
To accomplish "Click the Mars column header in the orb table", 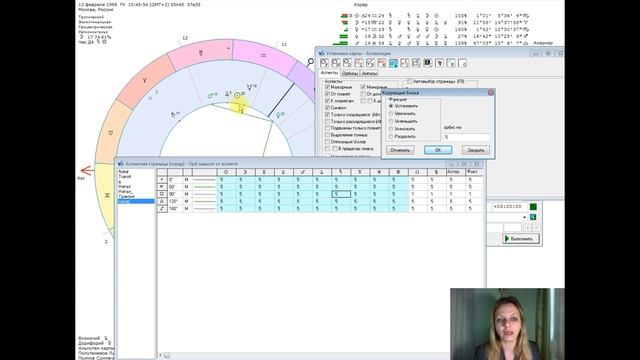I will point(302,172).
